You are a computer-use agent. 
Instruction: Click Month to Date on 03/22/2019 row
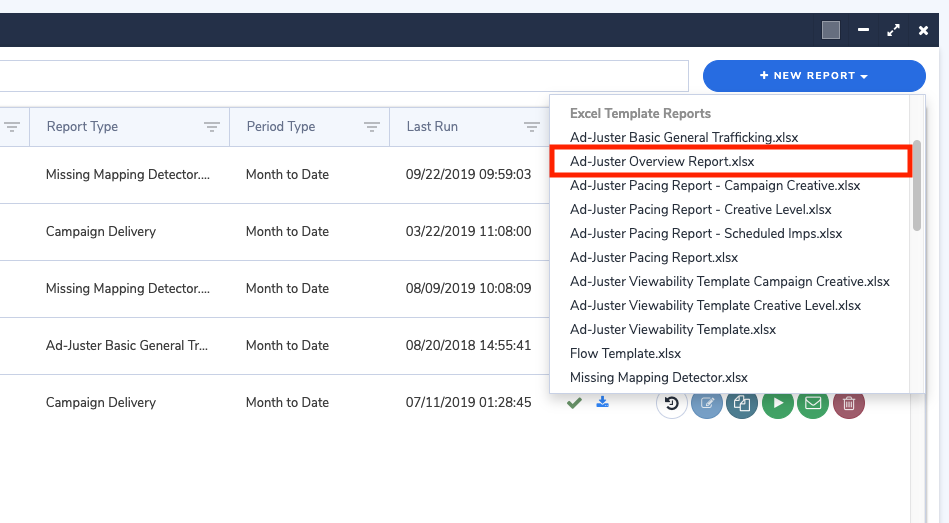coord(287,232)
